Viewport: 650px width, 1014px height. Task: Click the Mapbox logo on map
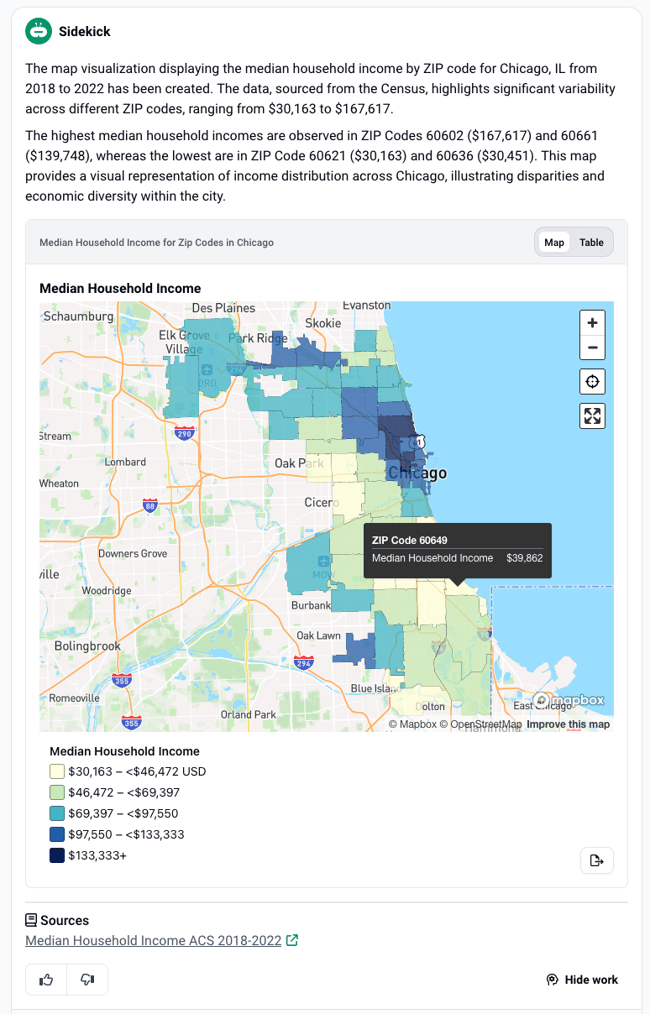pos(569,701)
